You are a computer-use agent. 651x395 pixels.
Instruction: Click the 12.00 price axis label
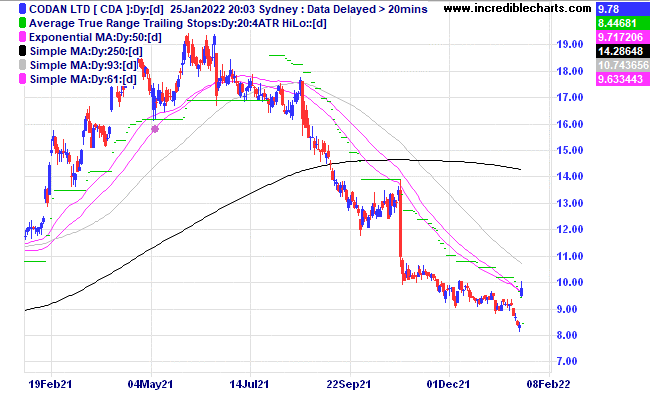pos(570,229)
